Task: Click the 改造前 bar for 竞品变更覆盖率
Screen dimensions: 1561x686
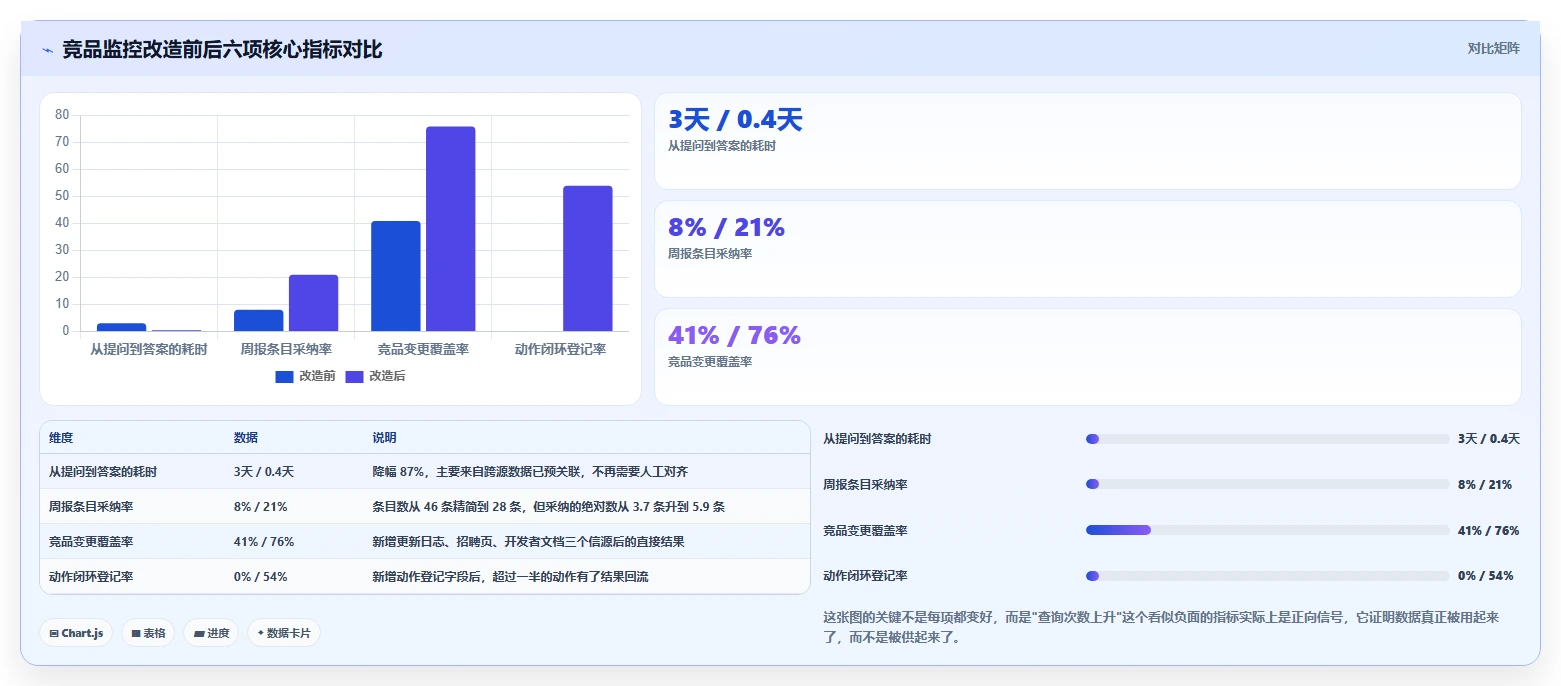Action: coord(395,276)
